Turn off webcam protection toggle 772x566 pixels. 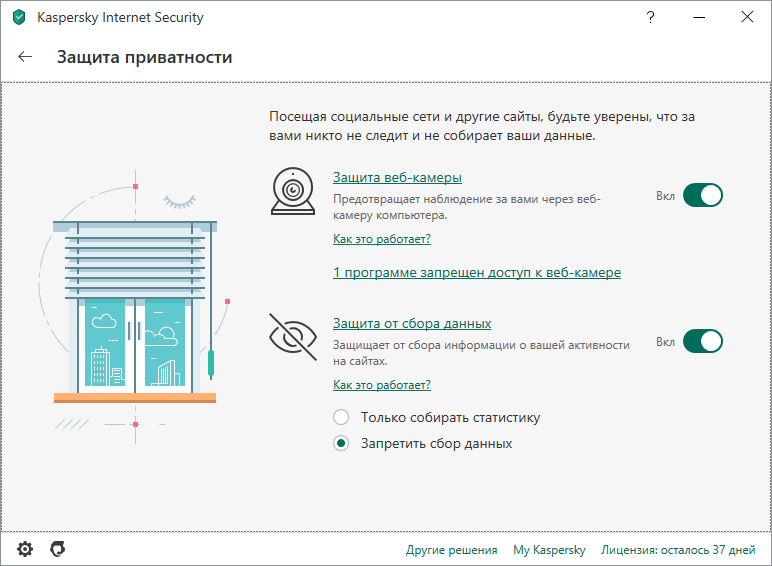(703, 195)
